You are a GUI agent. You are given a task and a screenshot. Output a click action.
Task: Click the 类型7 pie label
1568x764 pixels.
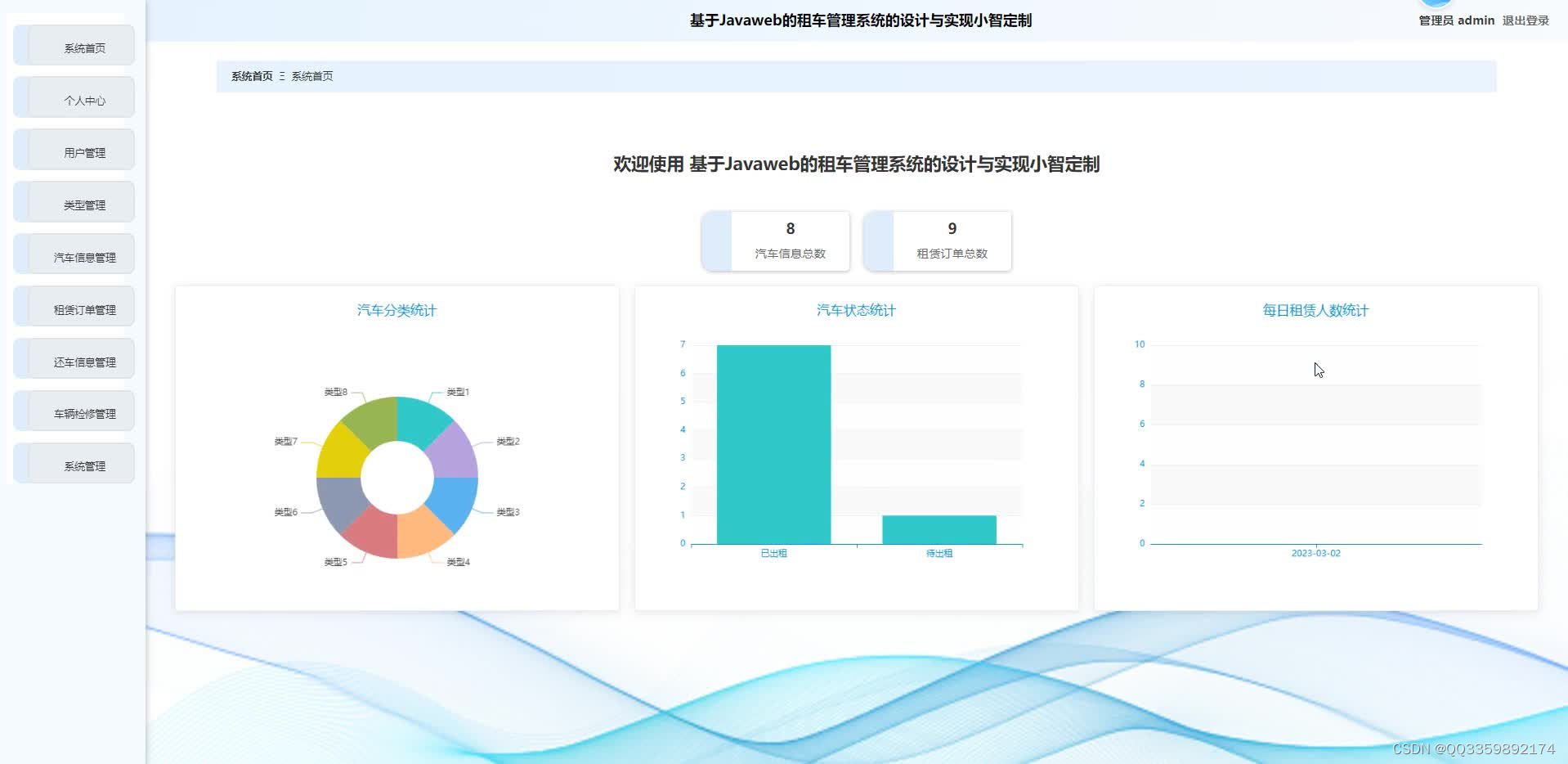(x=286, y=442)
